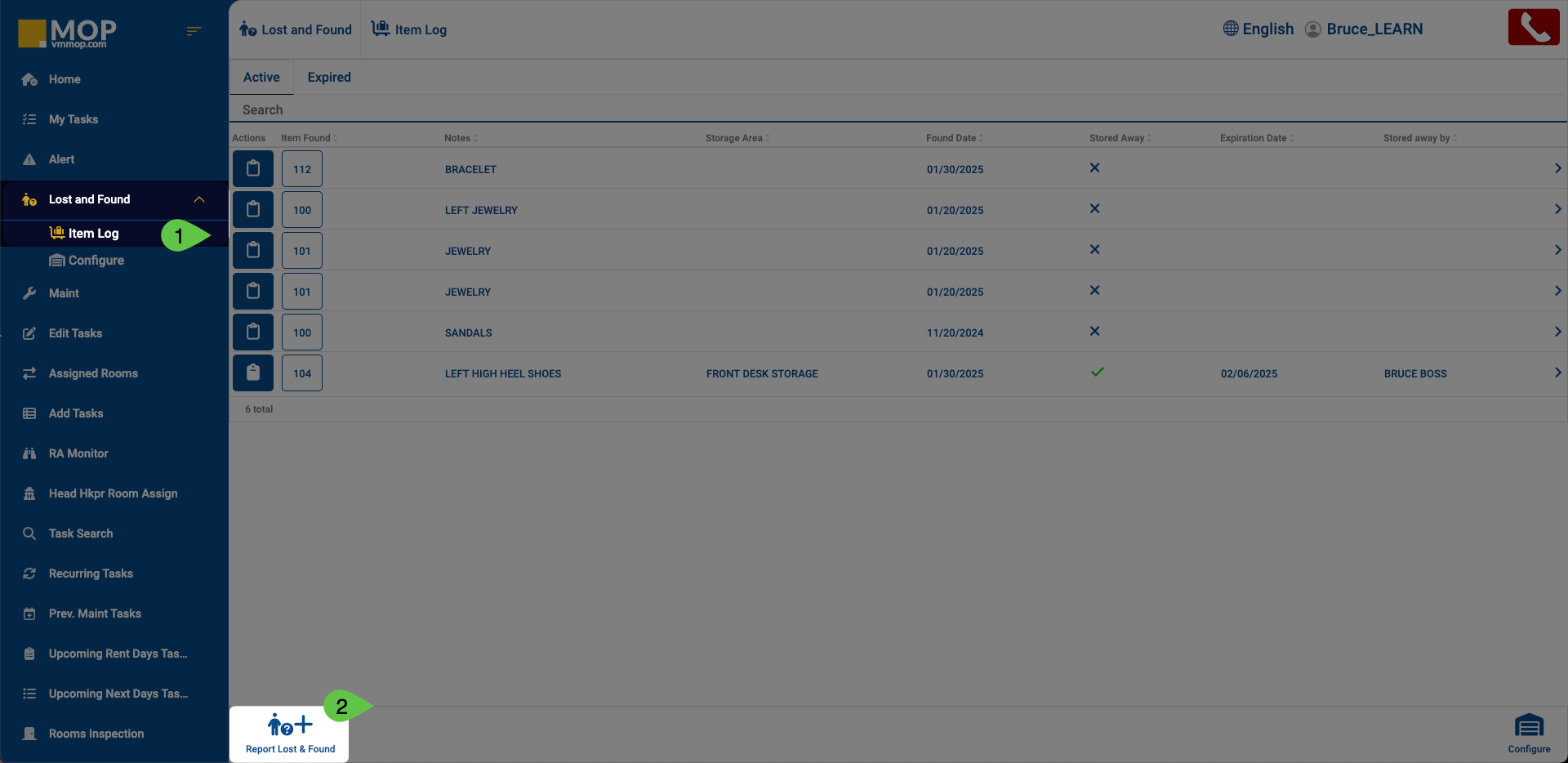Click item number 112 button
The width and height of the screenshot is (1568, 763).
(302, 169)
